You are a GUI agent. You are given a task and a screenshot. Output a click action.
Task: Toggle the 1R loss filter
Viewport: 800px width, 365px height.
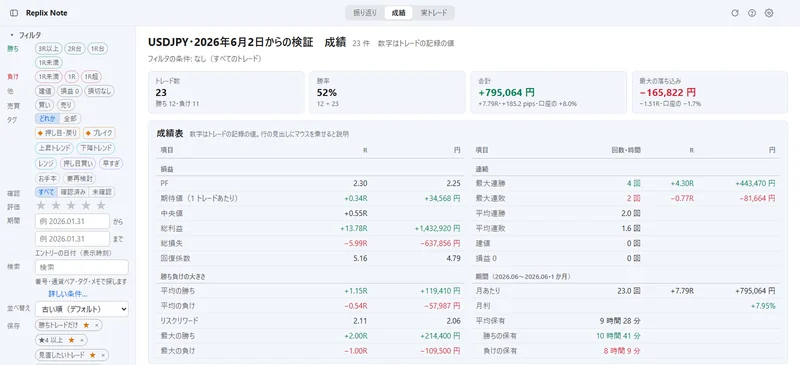click(x=72, y=77)
